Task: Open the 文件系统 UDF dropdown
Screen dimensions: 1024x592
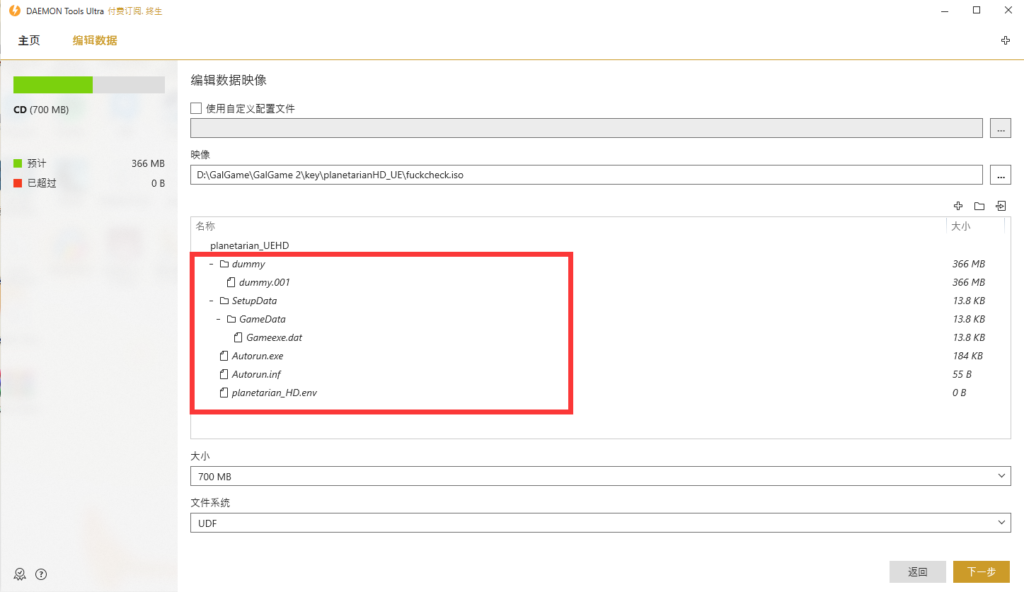Action: pos(600,523)
